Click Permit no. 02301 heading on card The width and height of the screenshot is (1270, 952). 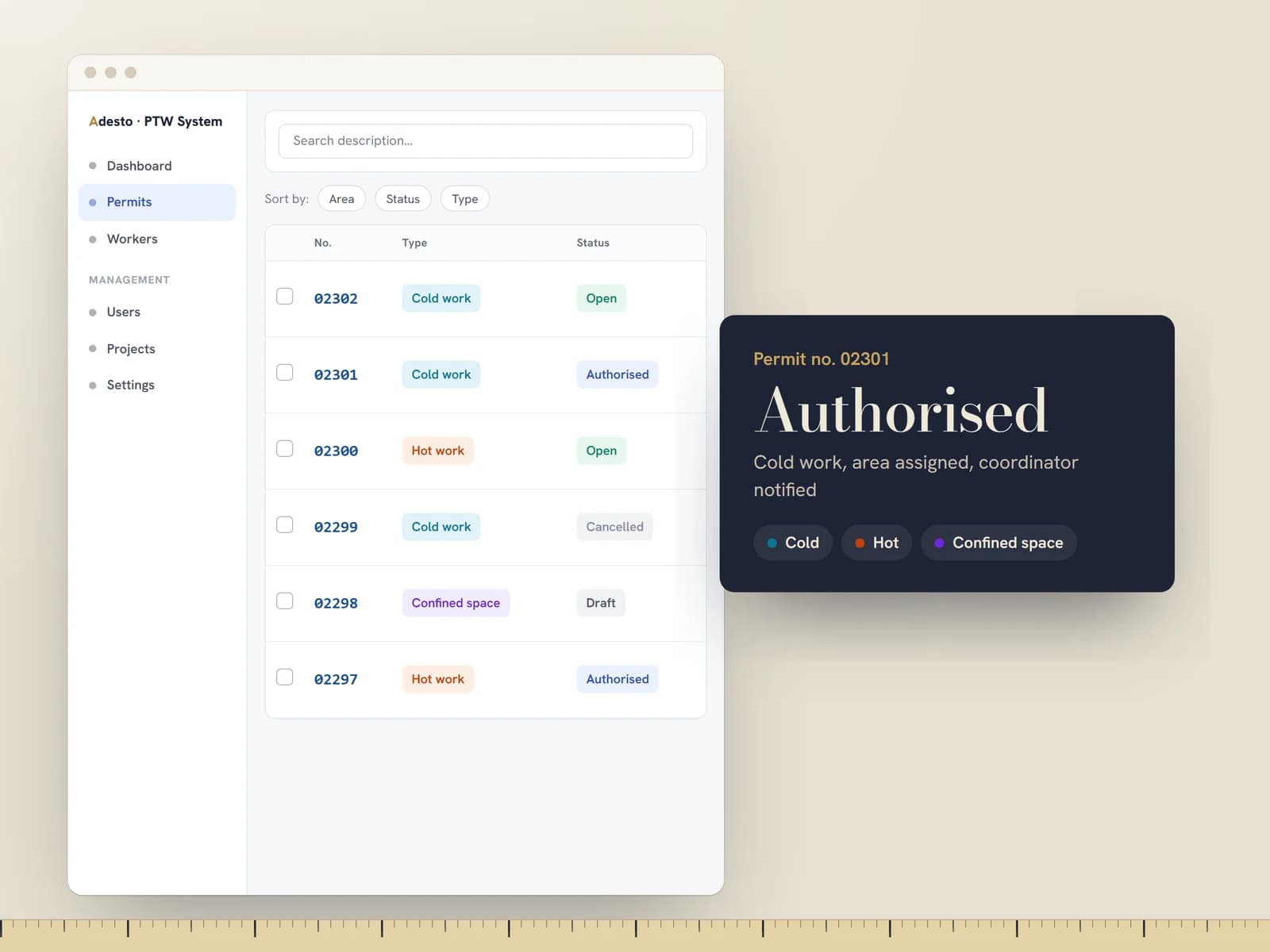(x=821, y=359)
